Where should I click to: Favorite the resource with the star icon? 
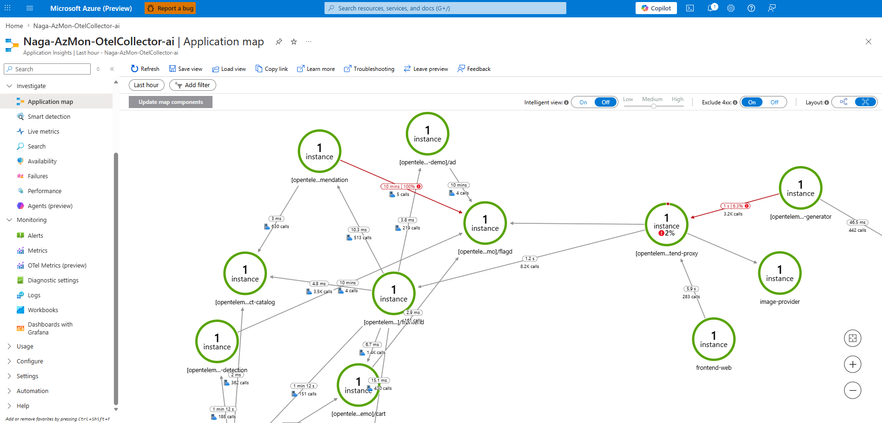point(294,42)
